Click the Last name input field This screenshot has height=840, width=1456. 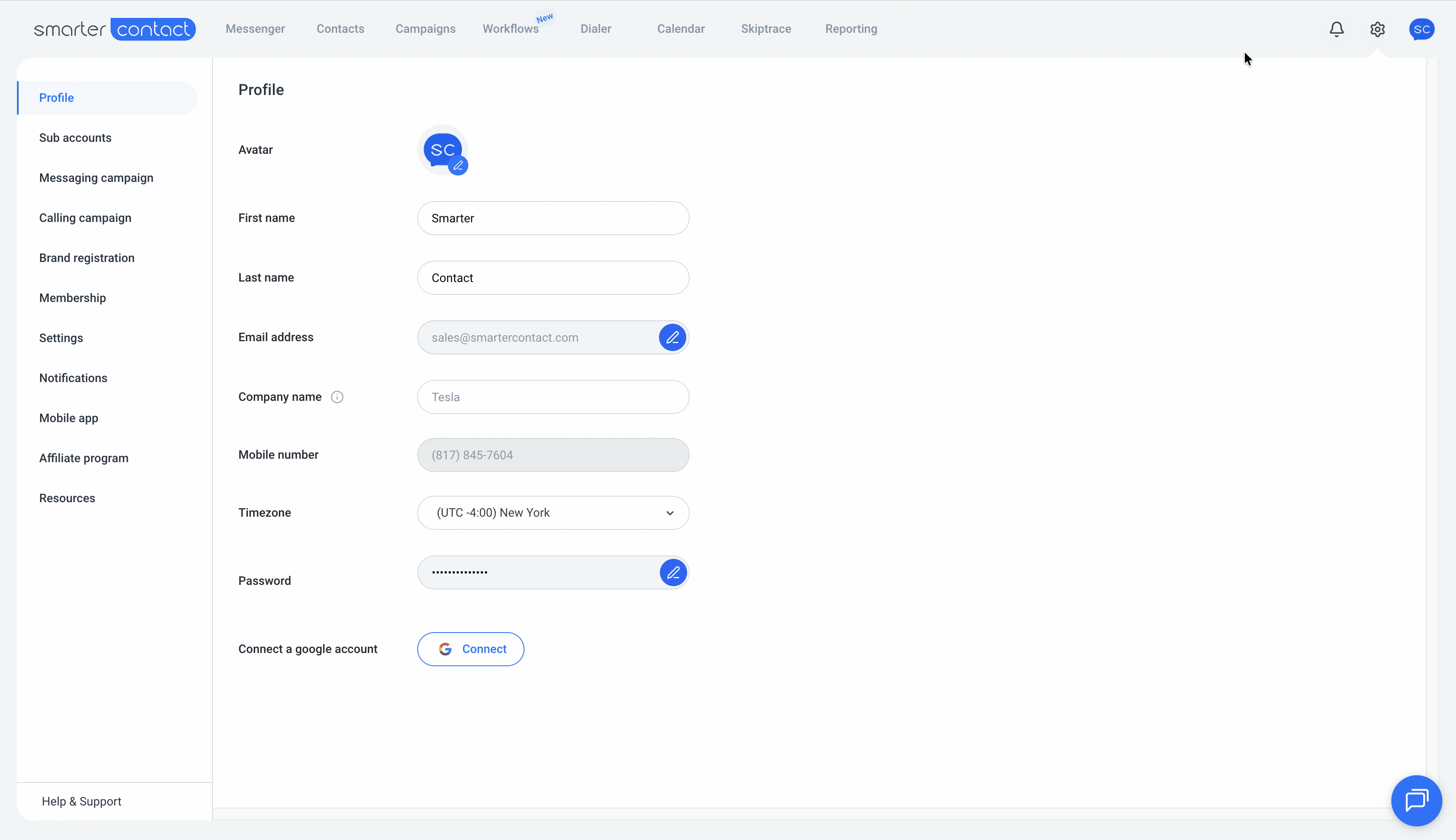tap(553, 277)
